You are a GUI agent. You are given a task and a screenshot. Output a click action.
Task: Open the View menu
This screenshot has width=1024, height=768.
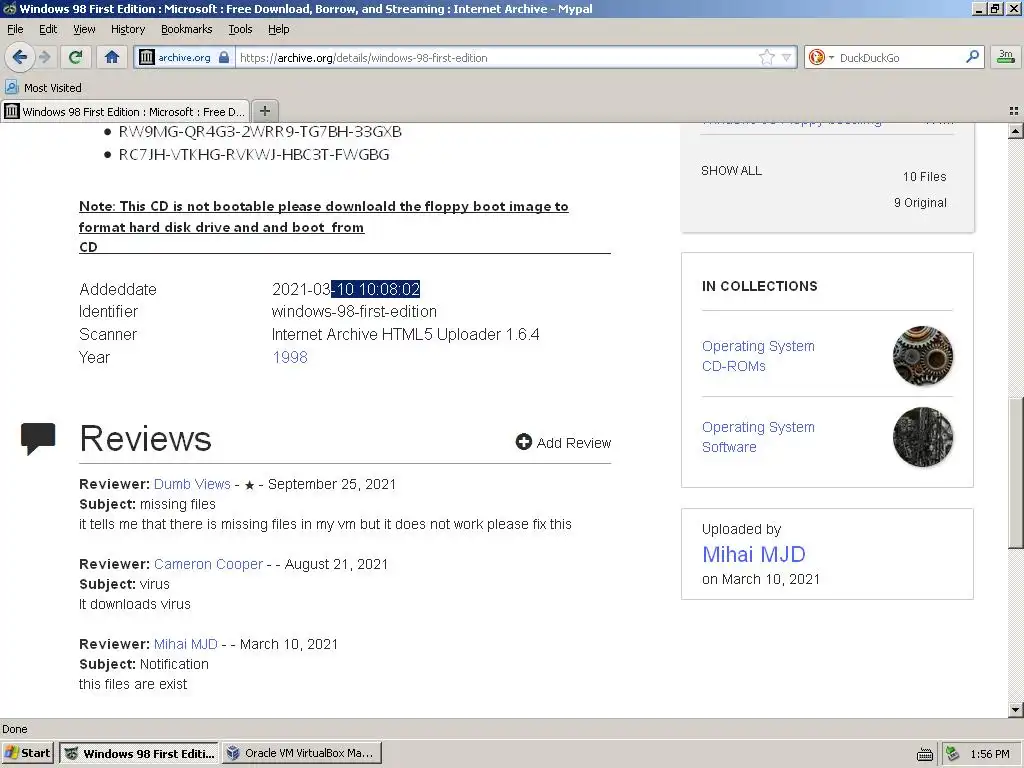point(84,29)
